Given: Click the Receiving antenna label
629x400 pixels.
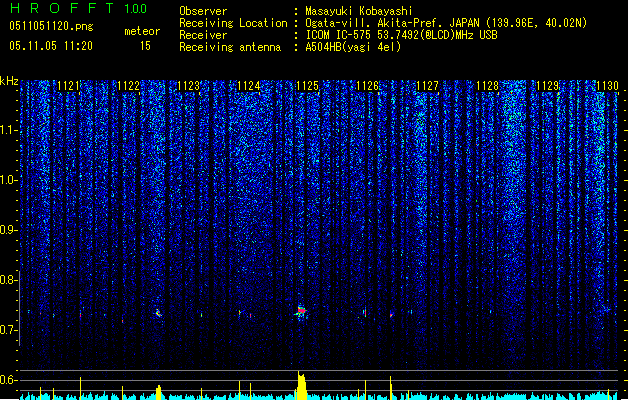Looking at the screenshot, I should tap(230, 47).
